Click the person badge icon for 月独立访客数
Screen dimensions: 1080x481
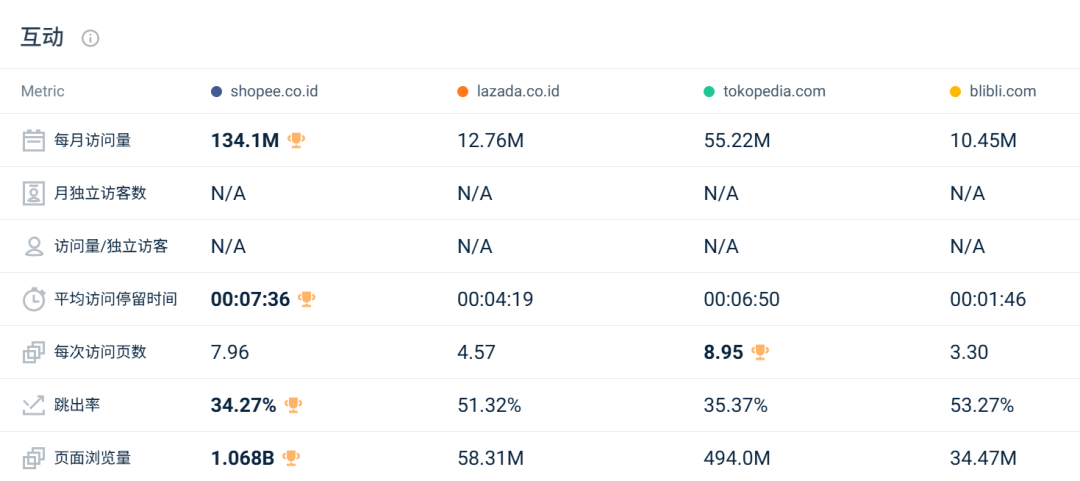click(34, 194)
